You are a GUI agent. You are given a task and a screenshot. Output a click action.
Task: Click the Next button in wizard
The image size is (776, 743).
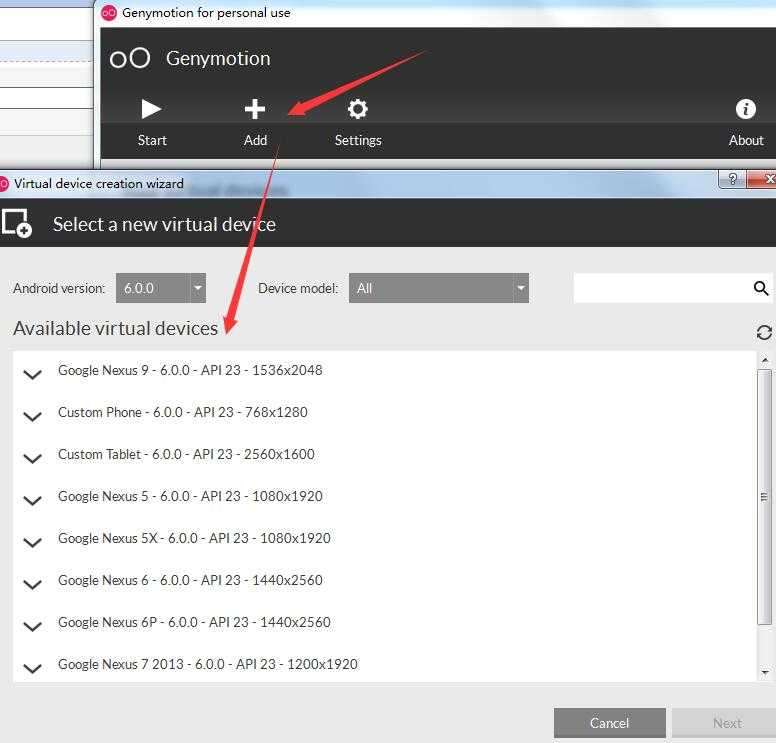[725, 723]
